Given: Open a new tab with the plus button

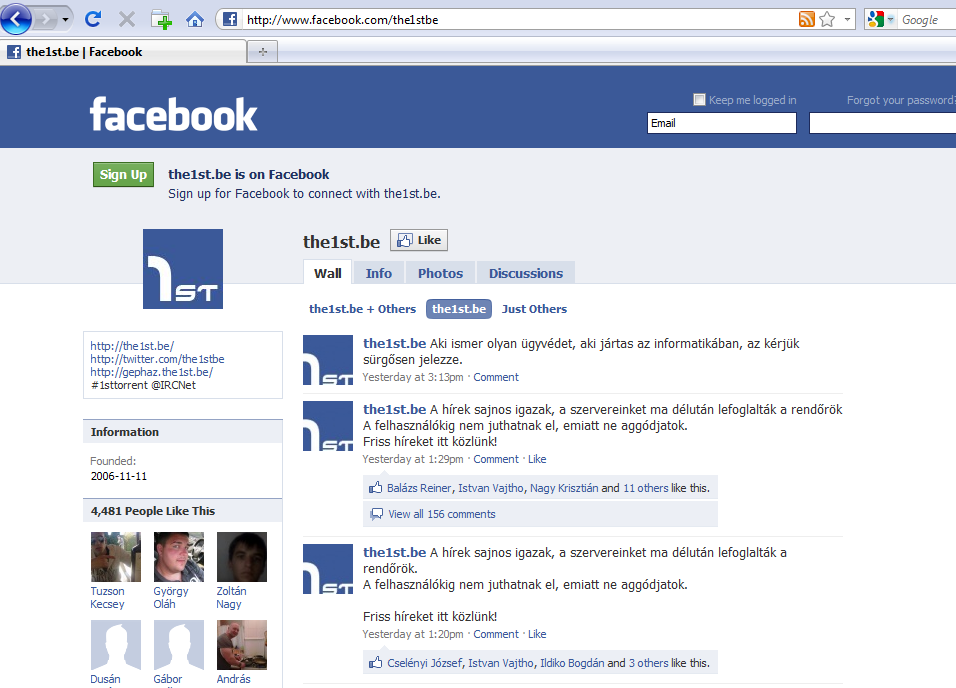Looking at the screenshot, I should pyautogui.click(x=263, y=52).
